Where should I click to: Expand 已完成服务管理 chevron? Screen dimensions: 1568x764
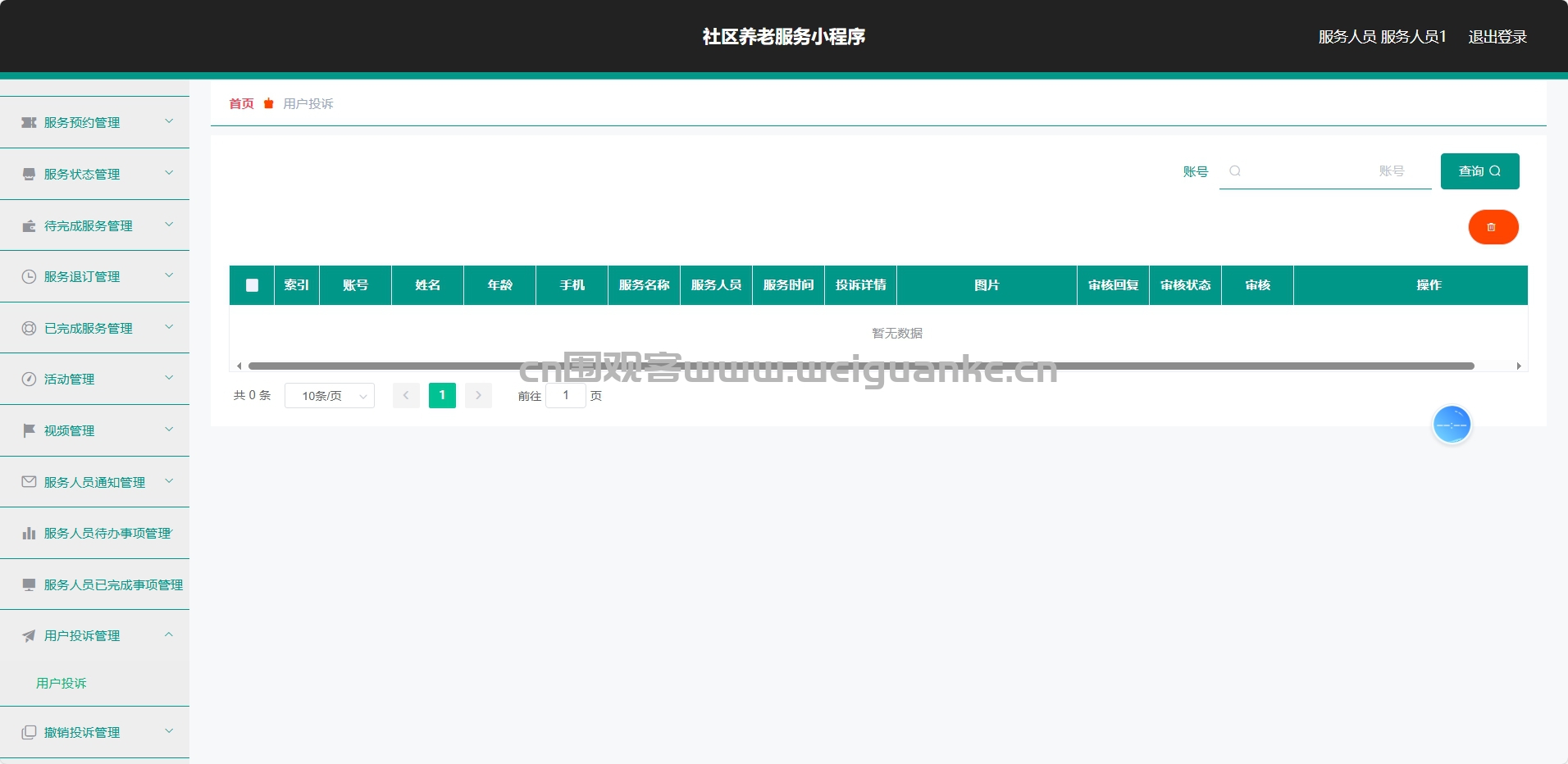[169, 327]
